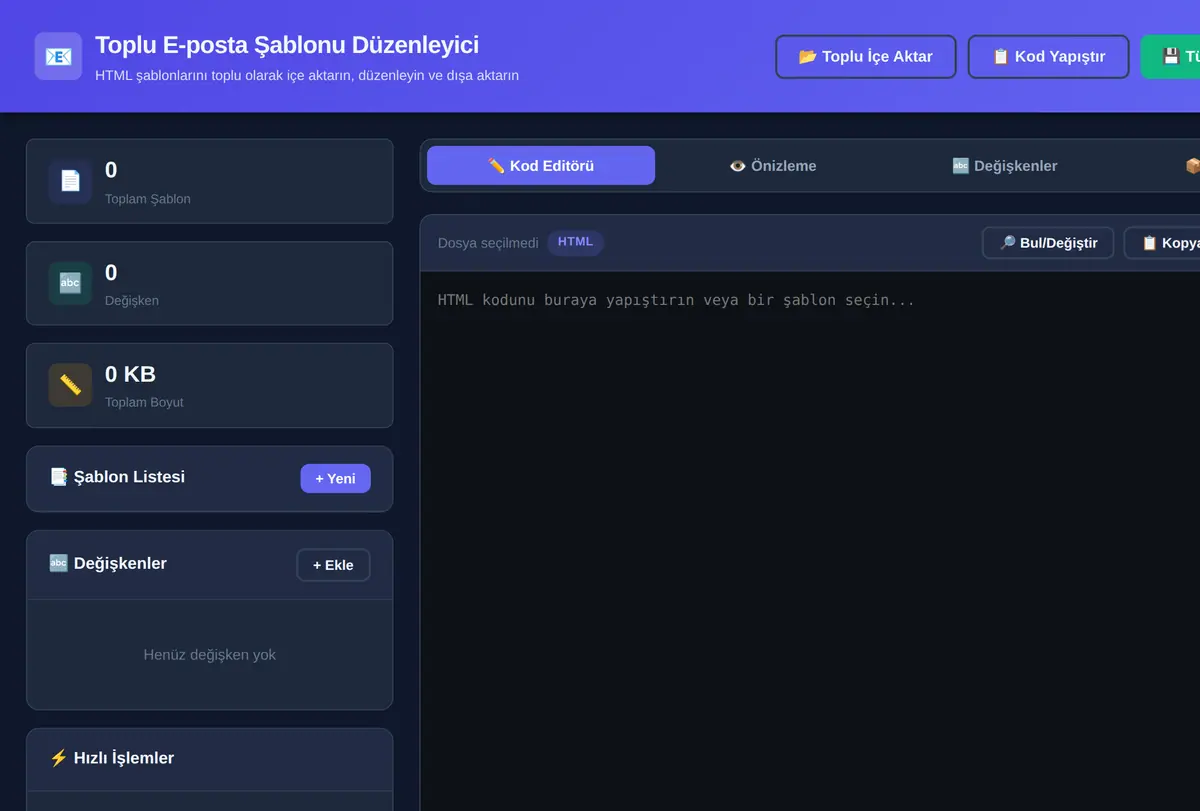Click inside the HTML code editor area
This screenshot has height=811, width=1200.
(x=810, y=540)
